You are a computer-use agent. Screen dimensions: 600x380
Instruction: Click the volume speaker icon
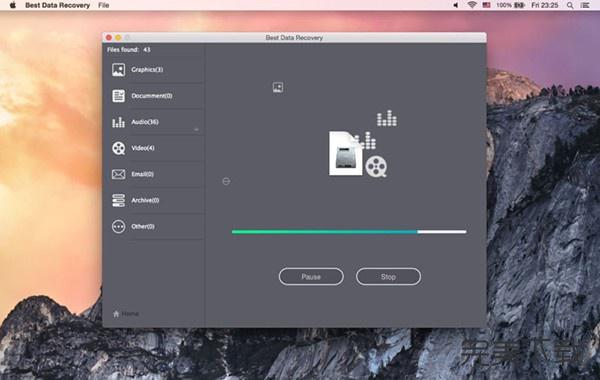[456, 5]
